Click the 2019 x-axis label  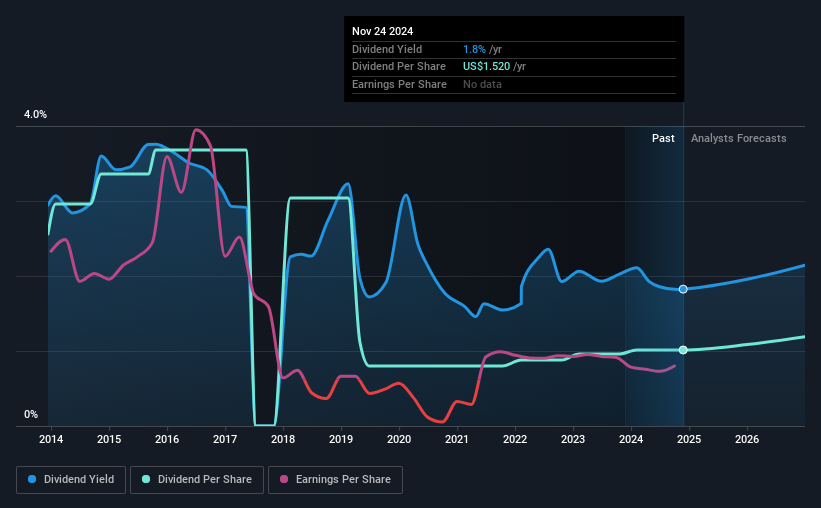[341, 439]
